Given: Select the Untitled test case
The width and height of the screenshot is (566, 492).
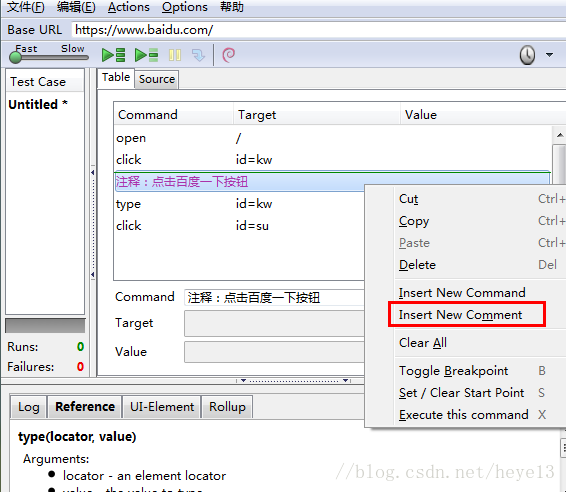Looking at the screenshot, I should 38,104.
